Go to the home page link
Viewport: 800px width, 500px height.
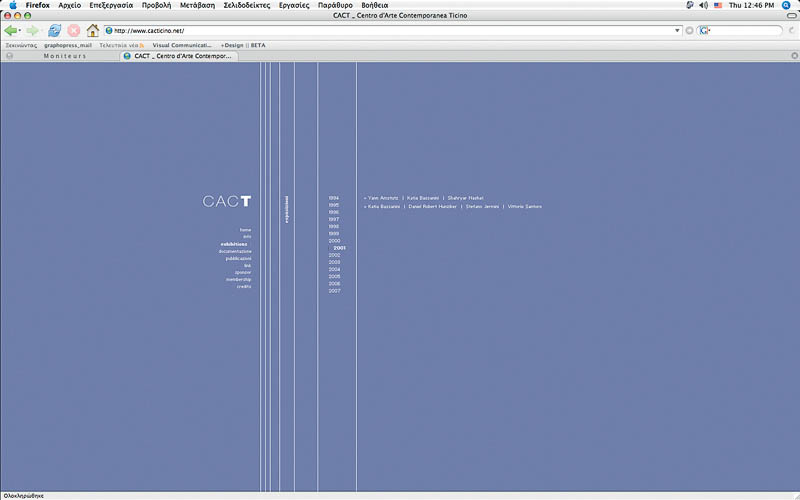[x=245, y=230]
